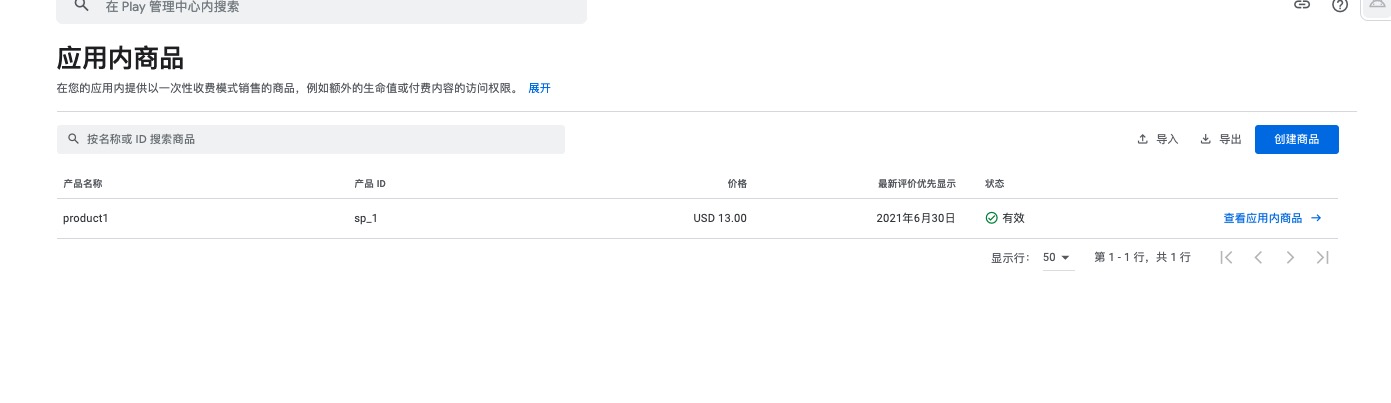
Task: Select the product1 table row
Action: [697, 218]
